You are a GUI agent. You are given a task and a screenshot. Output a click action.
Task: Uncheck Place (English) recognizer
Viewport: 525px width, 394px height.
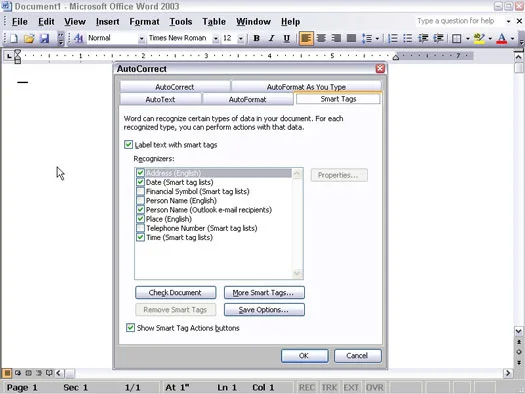[140, 219]
